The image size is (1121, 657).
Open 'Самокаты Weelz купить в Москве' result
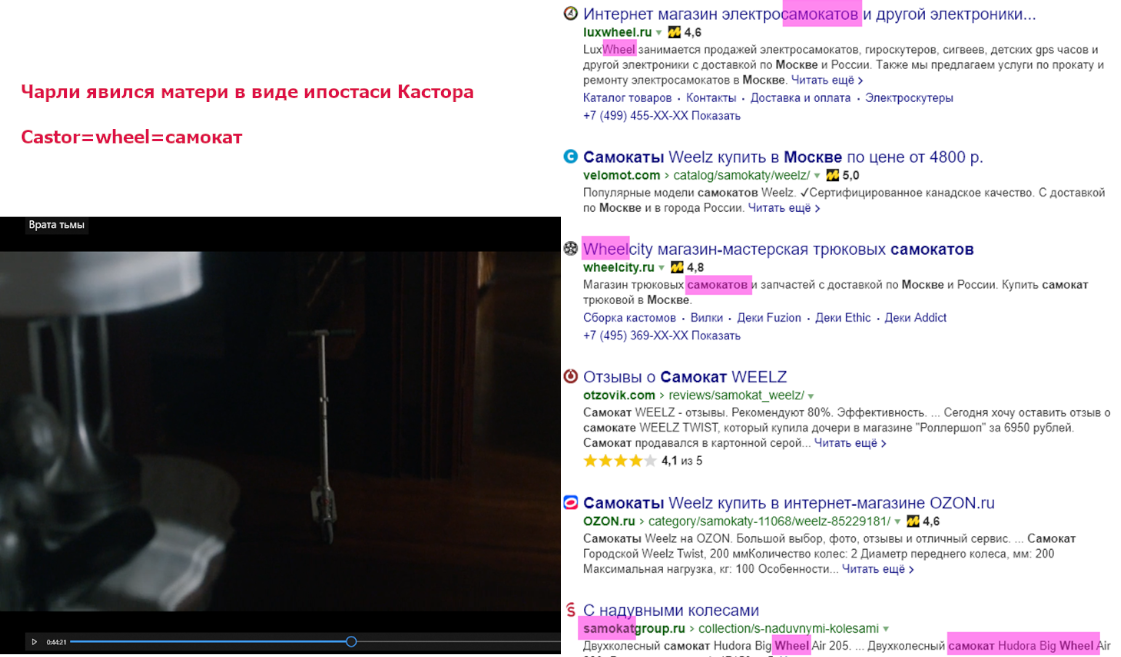(x=783, y=157)
